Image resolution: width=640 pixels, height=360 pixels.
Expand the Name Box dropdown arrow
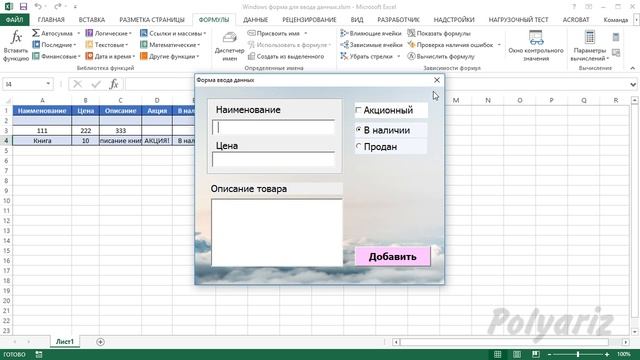[x=48, y=84]
